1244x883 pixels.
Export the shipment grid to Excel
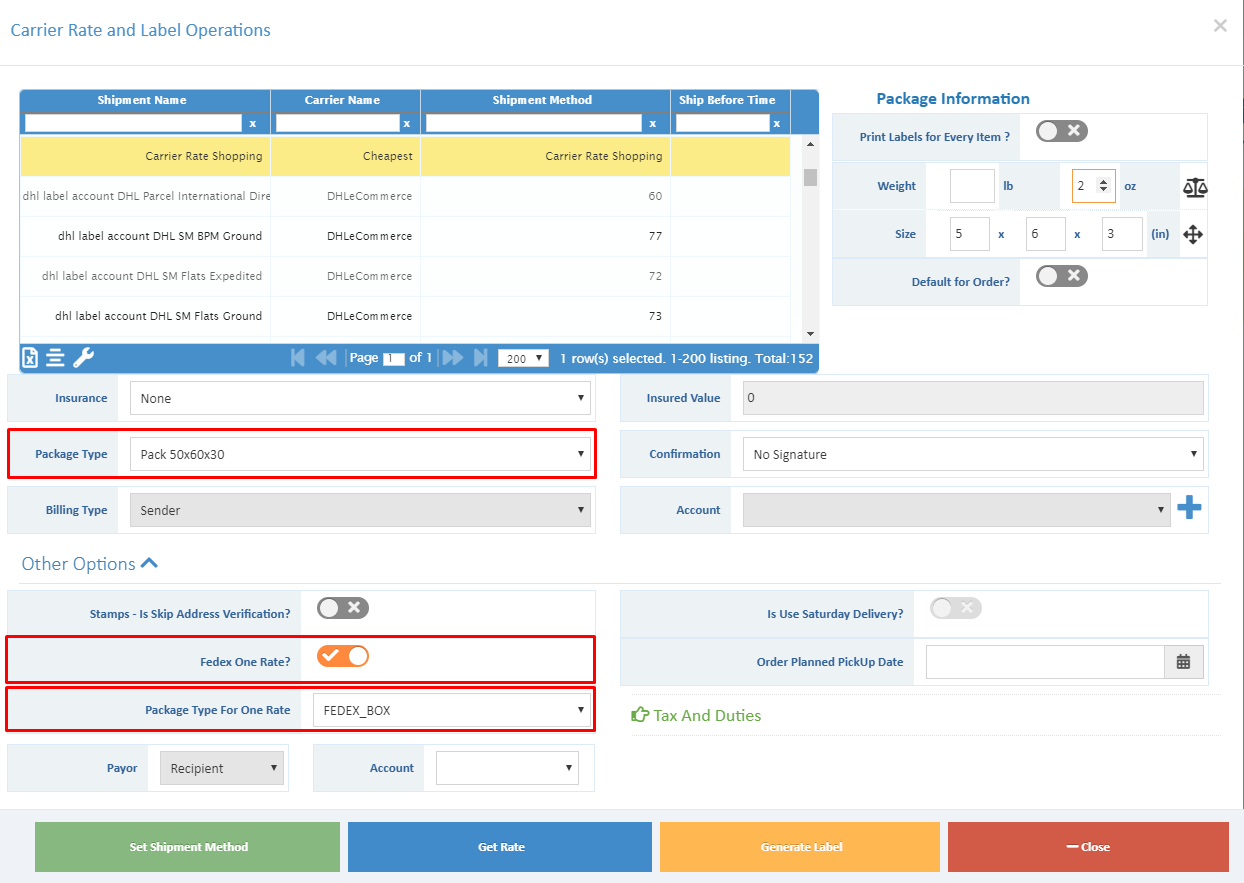(x=28, y=357)
